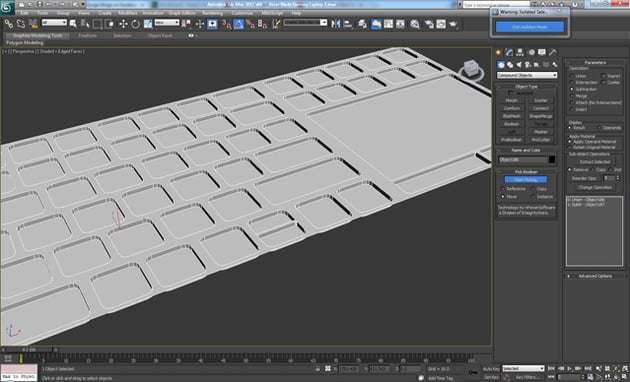Toggle the Spinner Snap icon

pyautogui.click(x=263, y=25)
